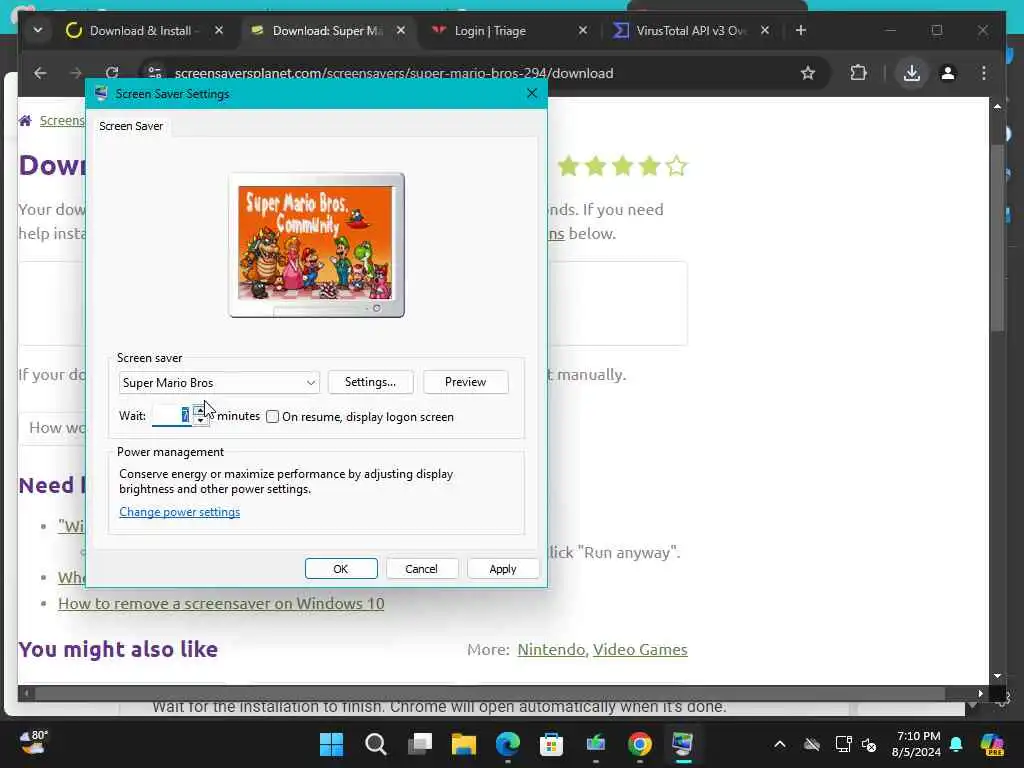
Task: Close the Login | Triage tab
Action: (583, 31)
